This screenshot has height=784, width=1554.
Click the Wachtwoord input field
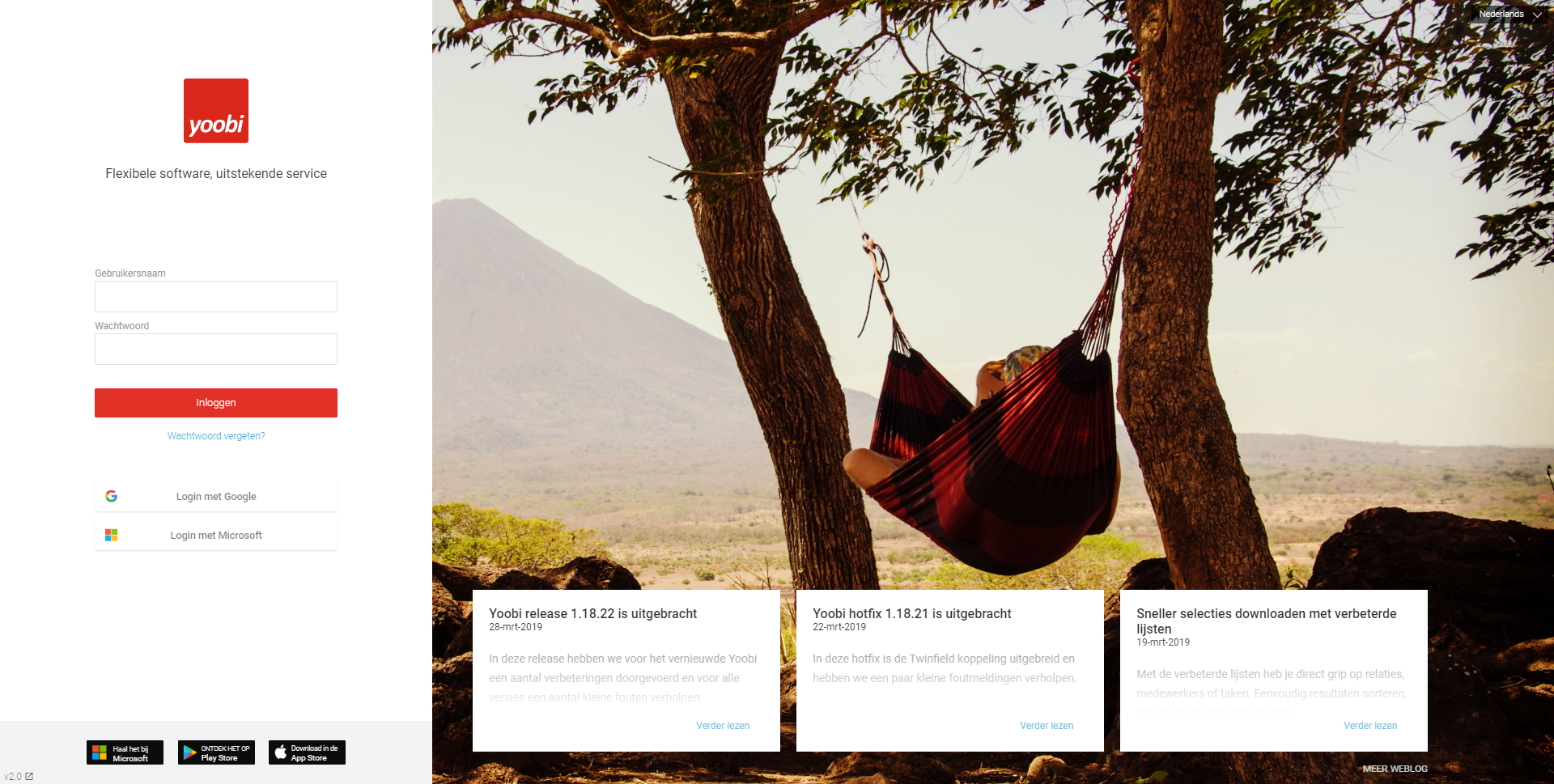[216, 349]
